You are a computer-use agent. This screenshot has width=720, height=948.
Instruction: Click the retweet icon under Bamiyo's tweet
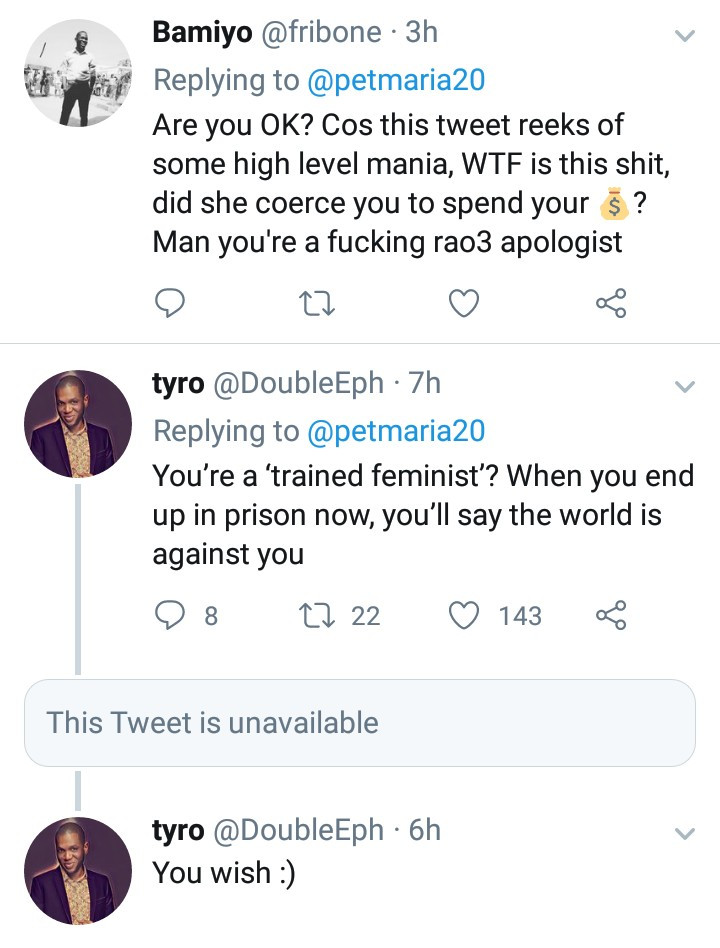[x=316, y=303]
